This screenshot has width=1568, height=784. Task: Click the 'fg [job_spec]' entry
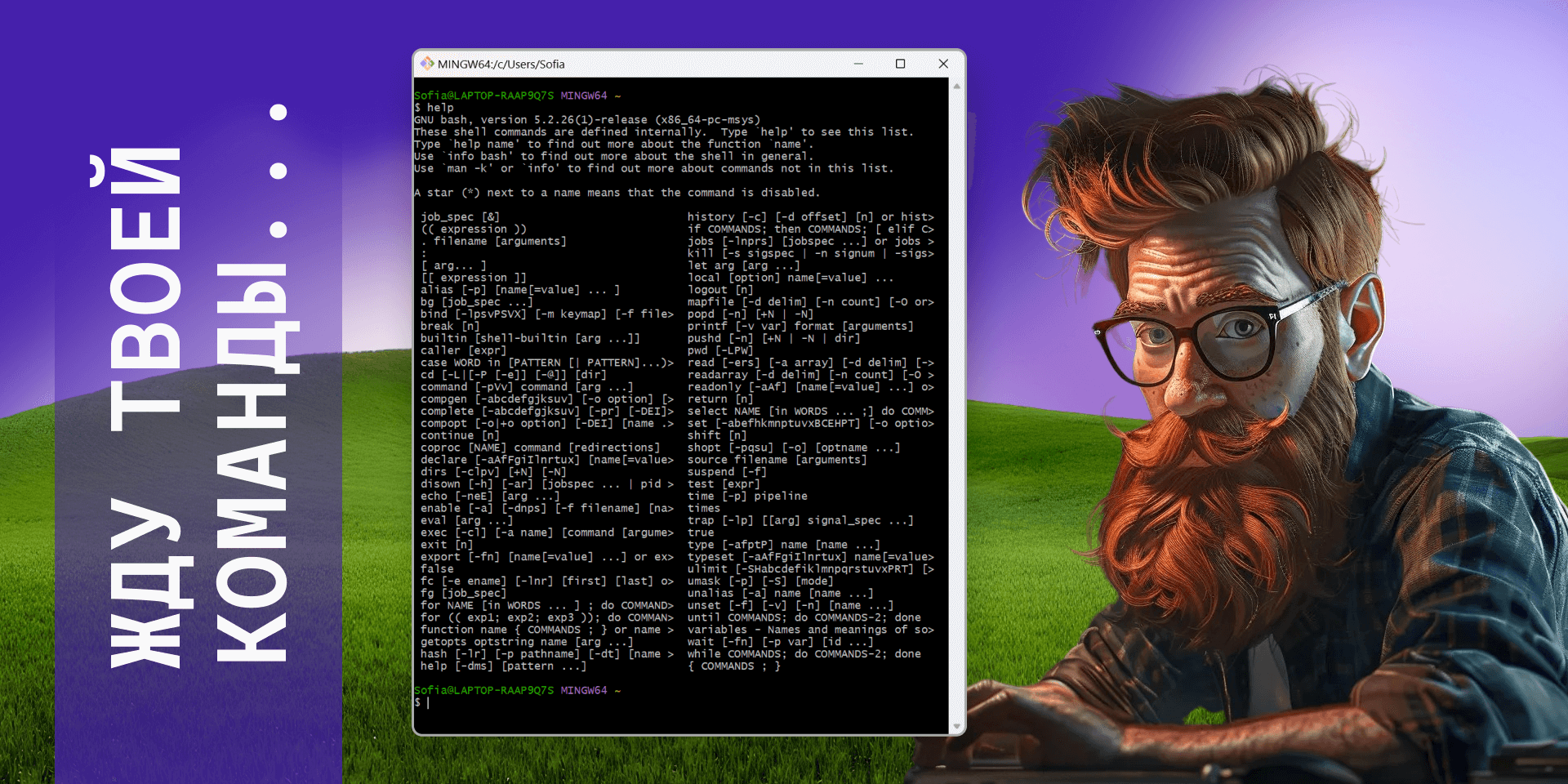click(x=463, y=593)
